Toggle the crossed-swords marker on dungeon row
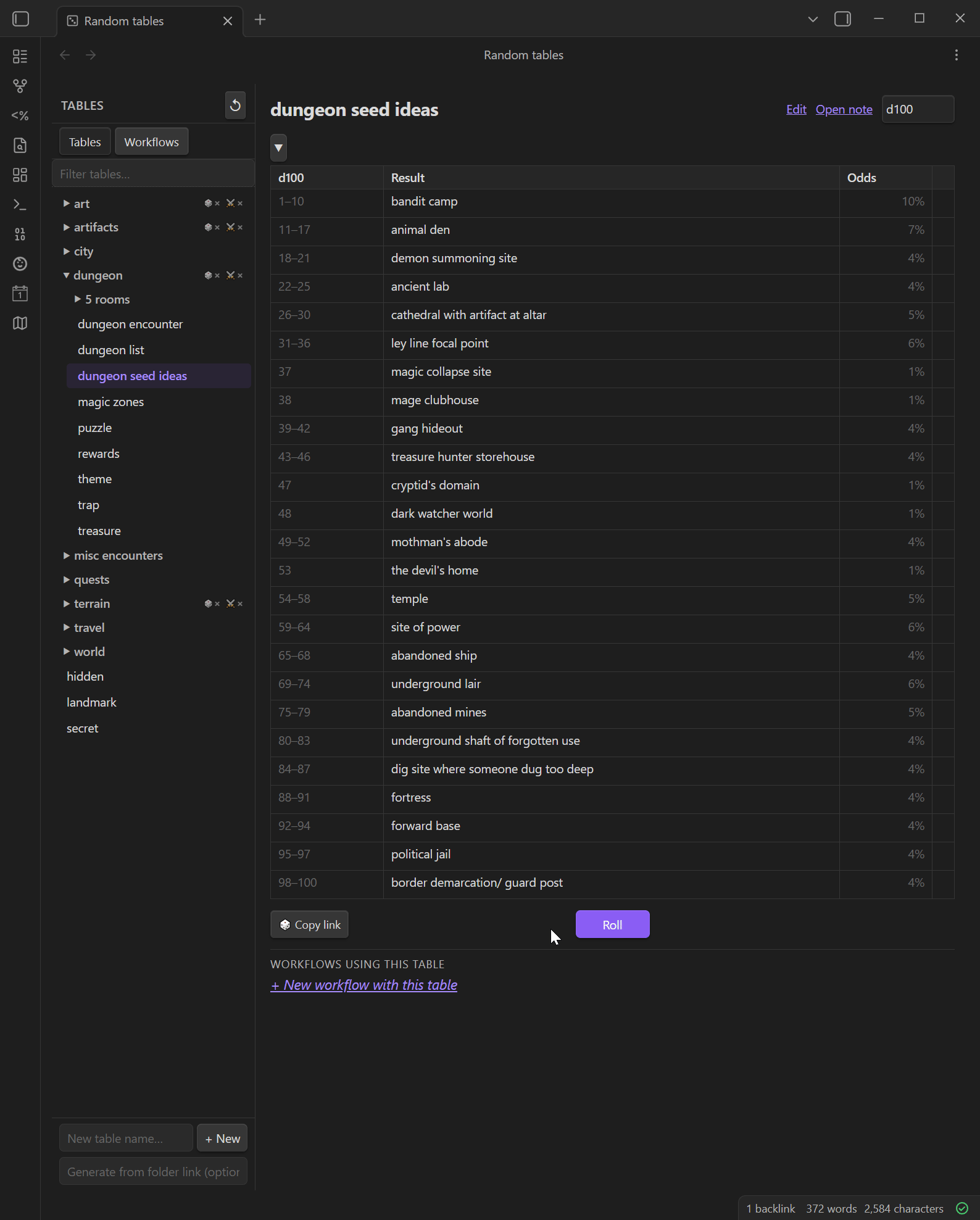 tap(234, 275)
